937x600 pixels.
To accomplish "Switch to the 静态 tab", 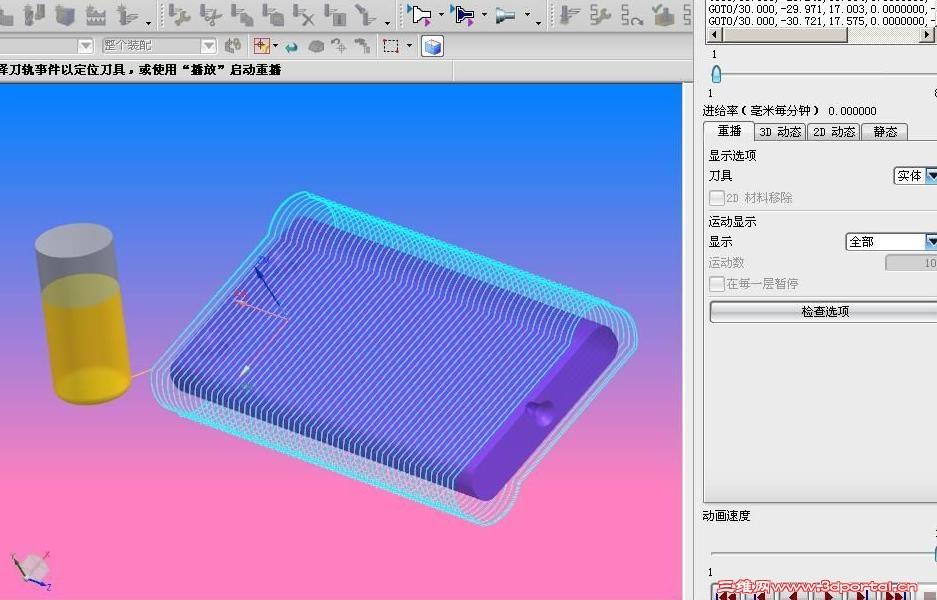I will (884, 132).
